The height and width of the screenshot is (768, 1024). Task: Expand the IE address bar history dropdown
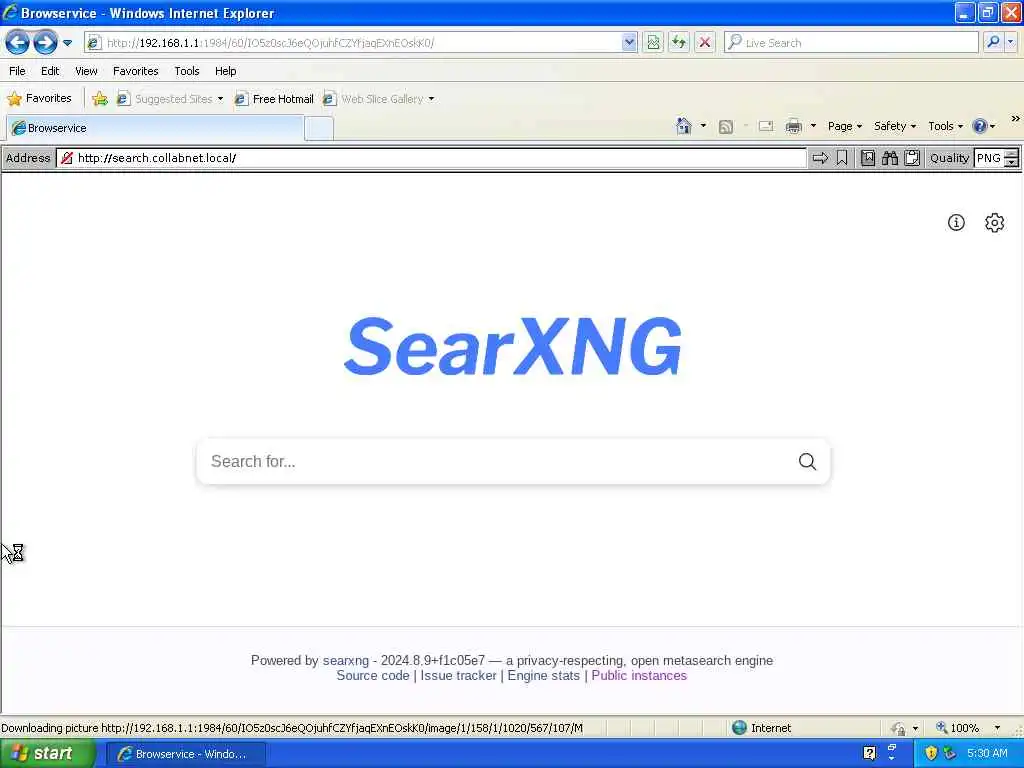(628, 43)
